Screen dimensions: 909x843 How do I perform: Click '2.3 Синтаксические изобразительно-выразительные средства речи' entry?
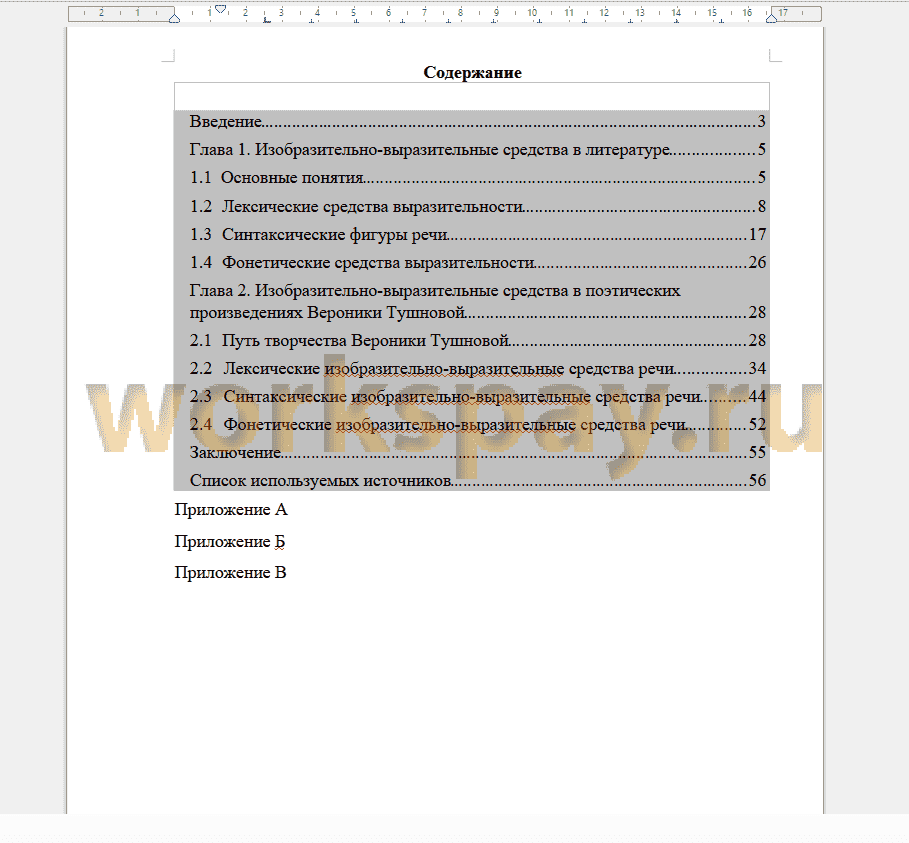point(478,397)
